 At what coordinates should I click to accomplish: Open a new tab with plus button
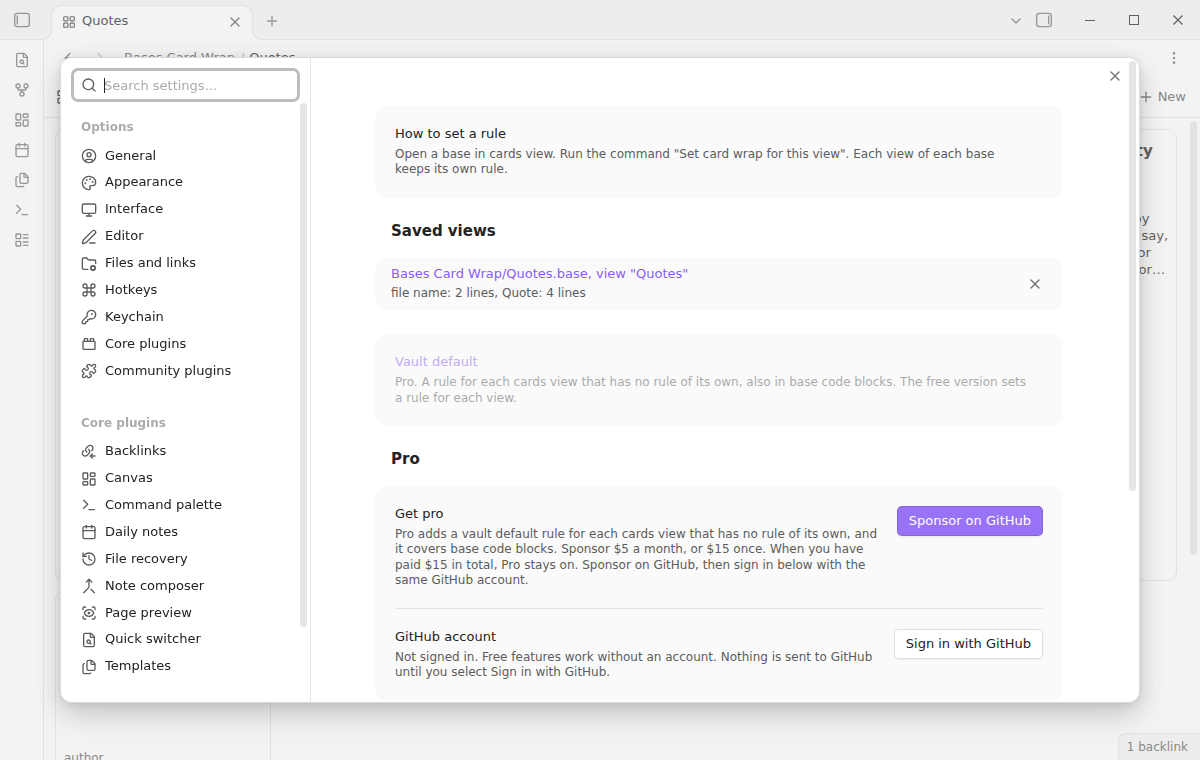point(272,21)
